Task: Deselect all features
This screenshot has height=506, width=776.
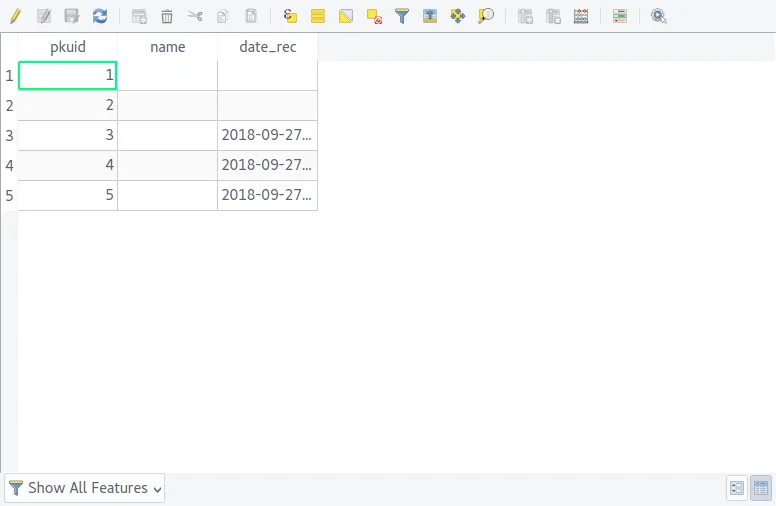Action: 374,16
